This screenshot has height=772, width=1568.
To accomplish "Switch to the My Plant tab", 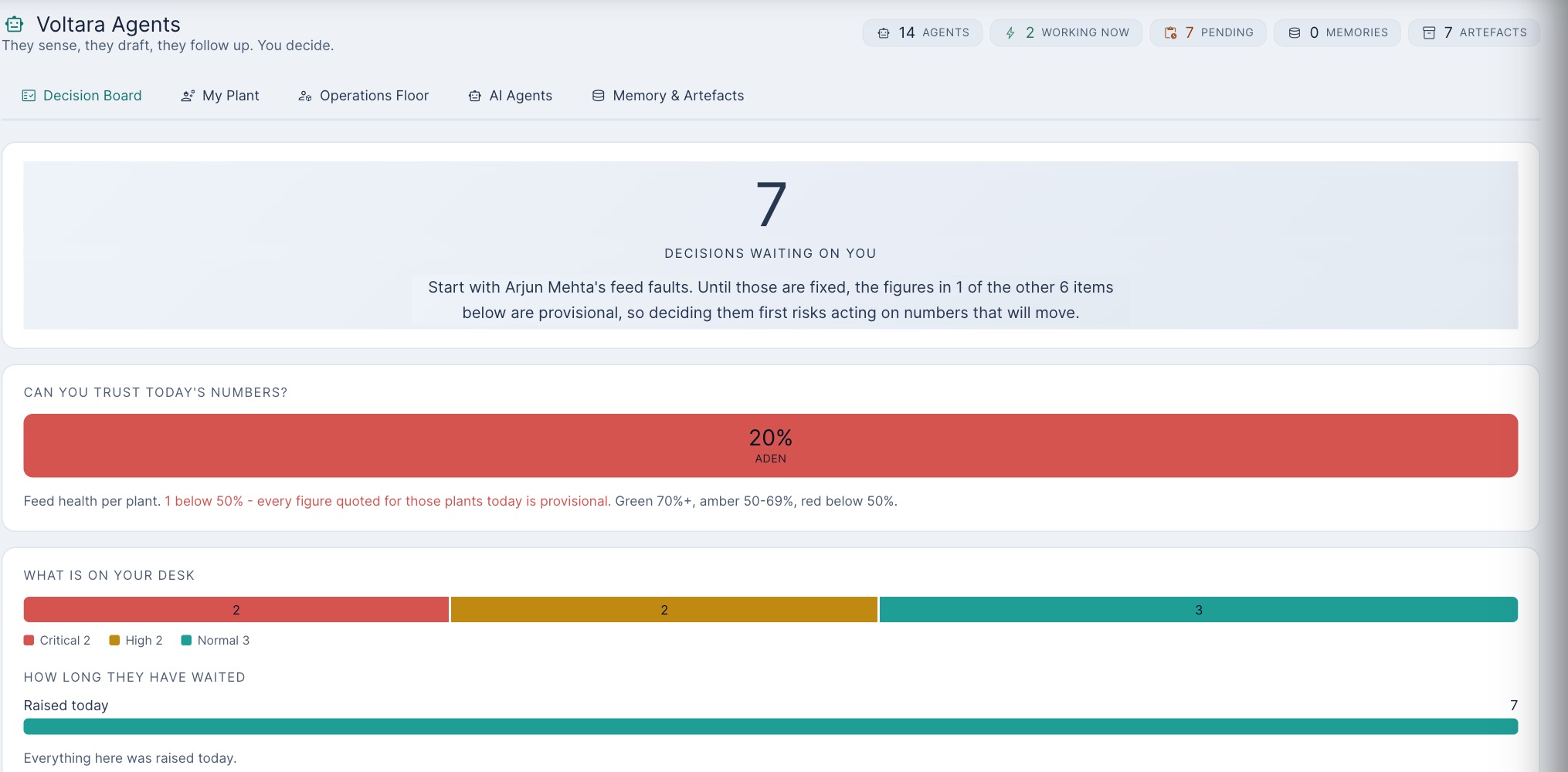I will 220,96.
